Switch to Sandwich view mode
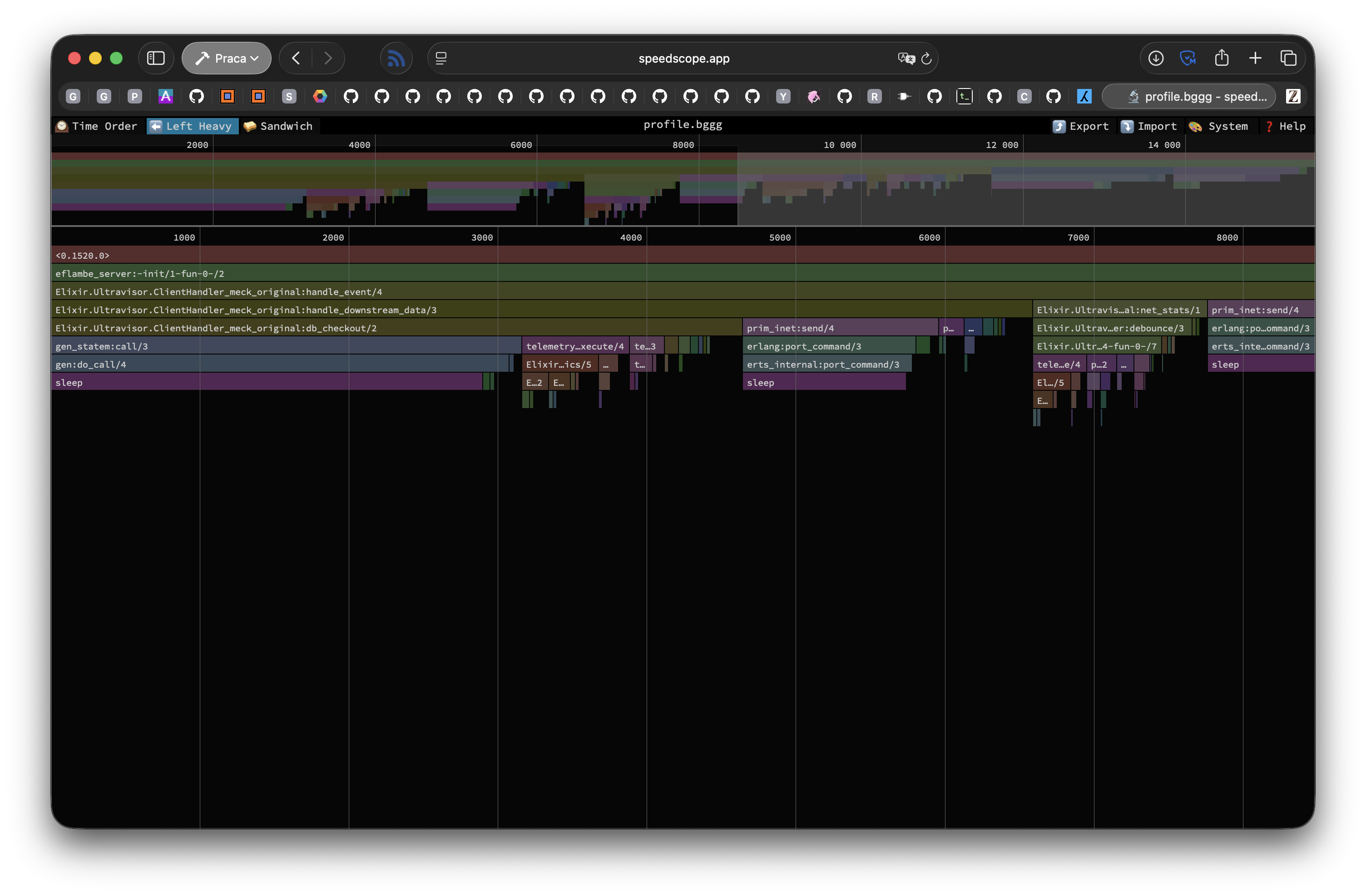 click(279, 126)
